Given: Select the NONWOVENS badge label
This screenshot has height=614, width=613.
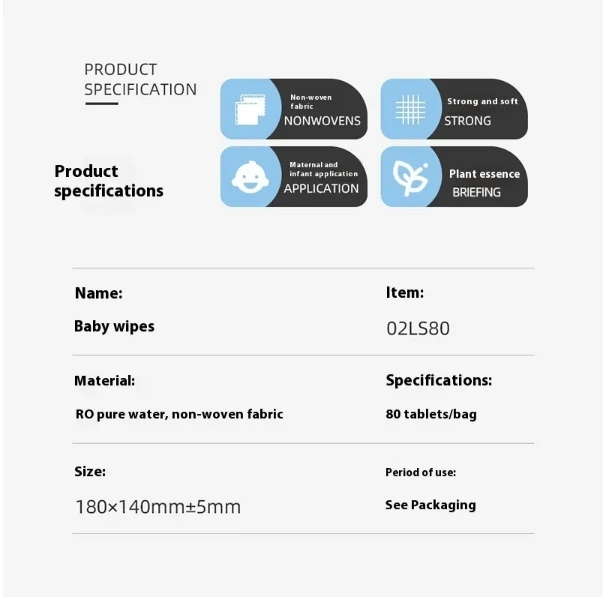Looking at the screenshot, I should [x=322, y=121].
